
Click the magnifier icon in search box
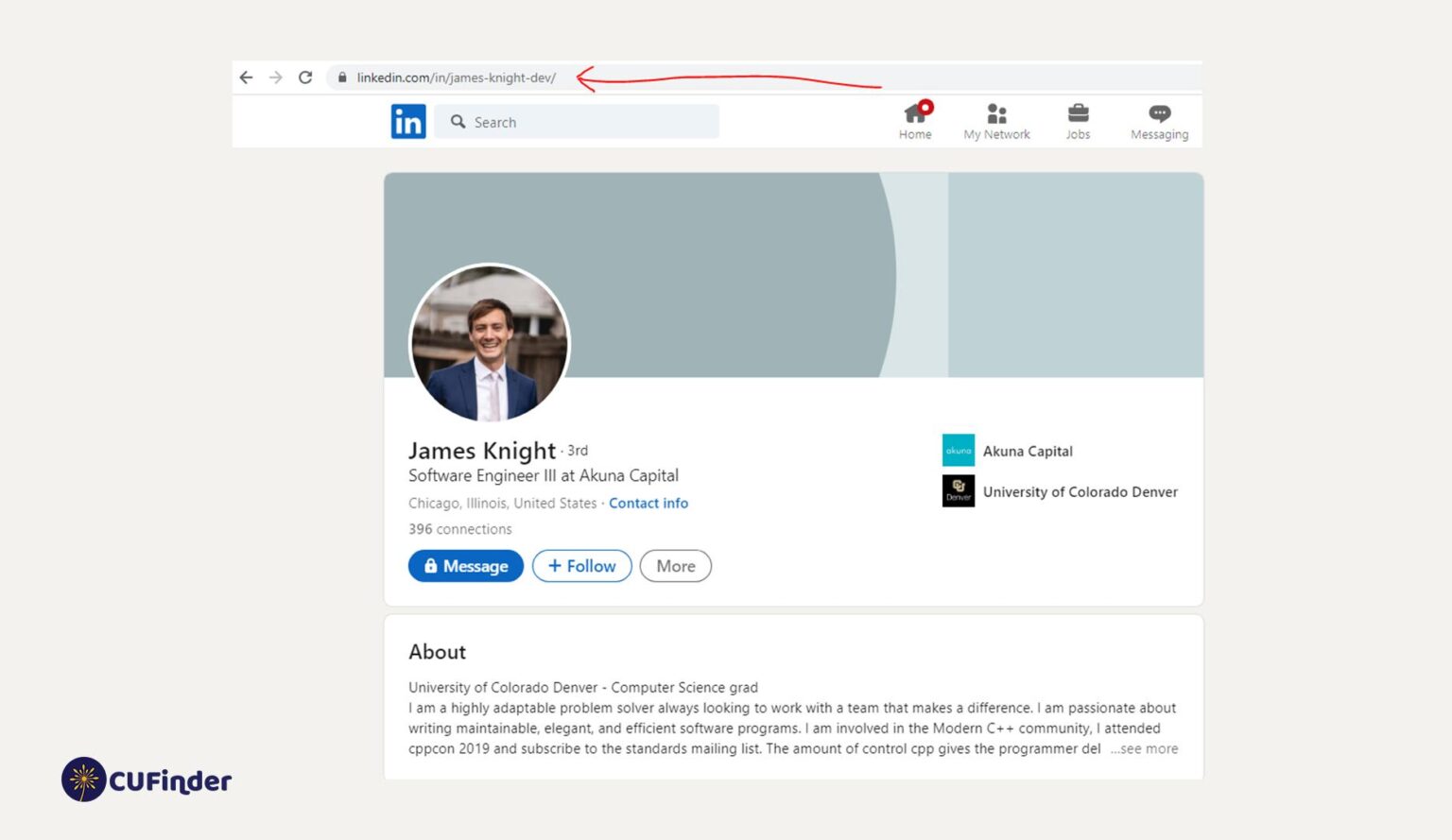[458, 122]
